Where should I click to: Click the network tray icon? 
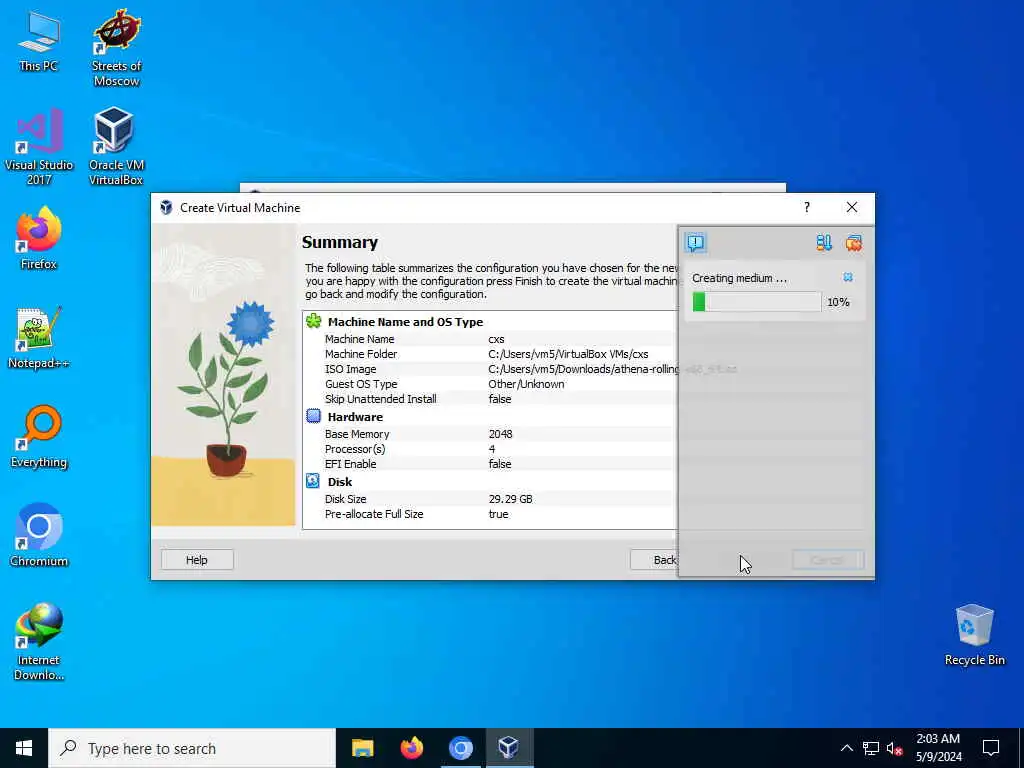point(871,748)
